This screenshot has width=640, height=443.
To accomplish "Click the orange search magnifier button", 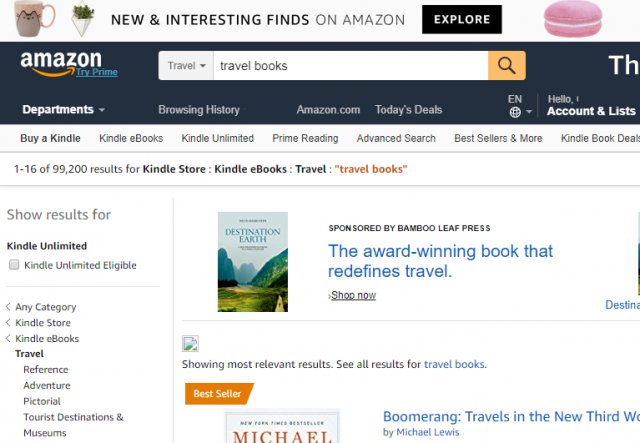I will [x=507, y=65].
